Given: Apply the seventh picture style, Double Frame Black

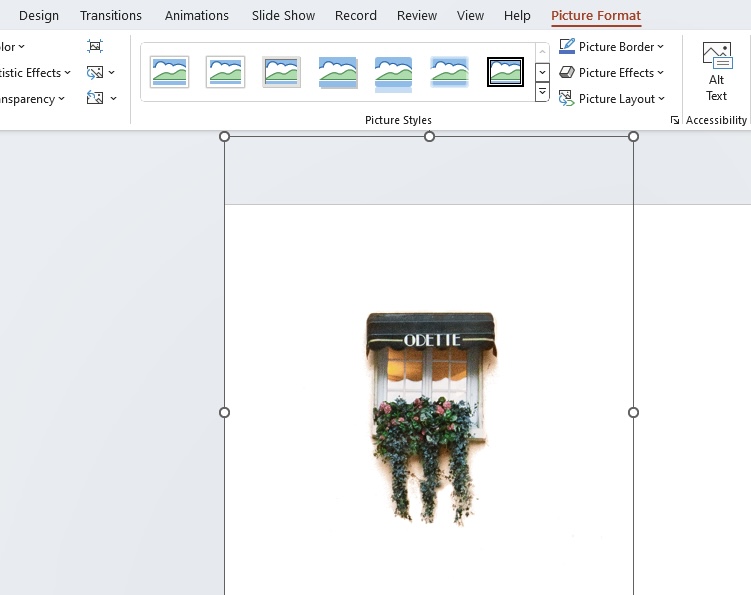Looking at the screenshot, I should [x=505, y=72].
